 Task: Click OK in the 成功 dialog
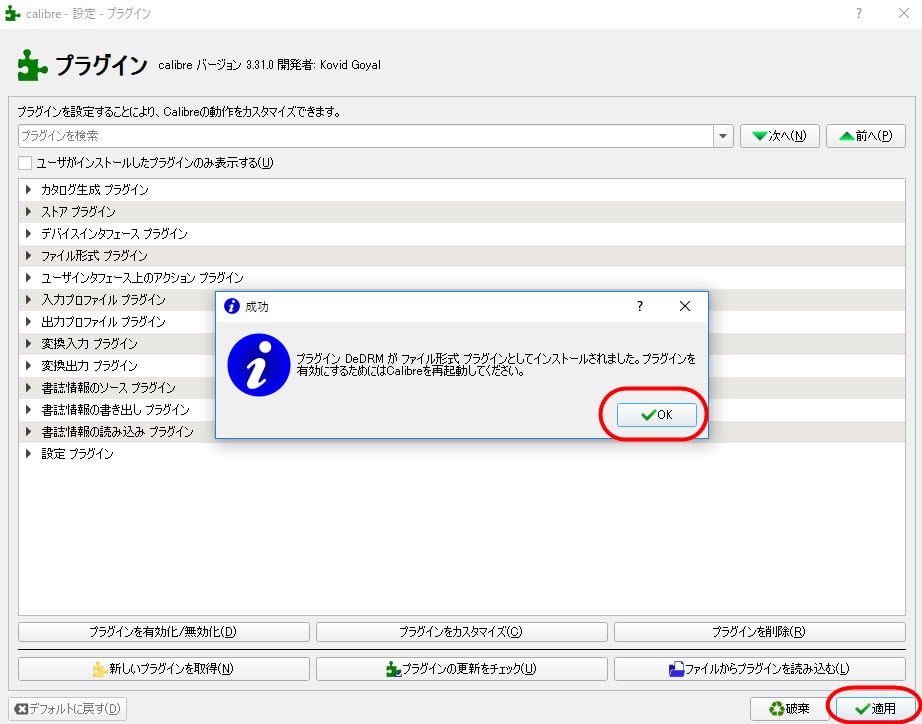656,415
